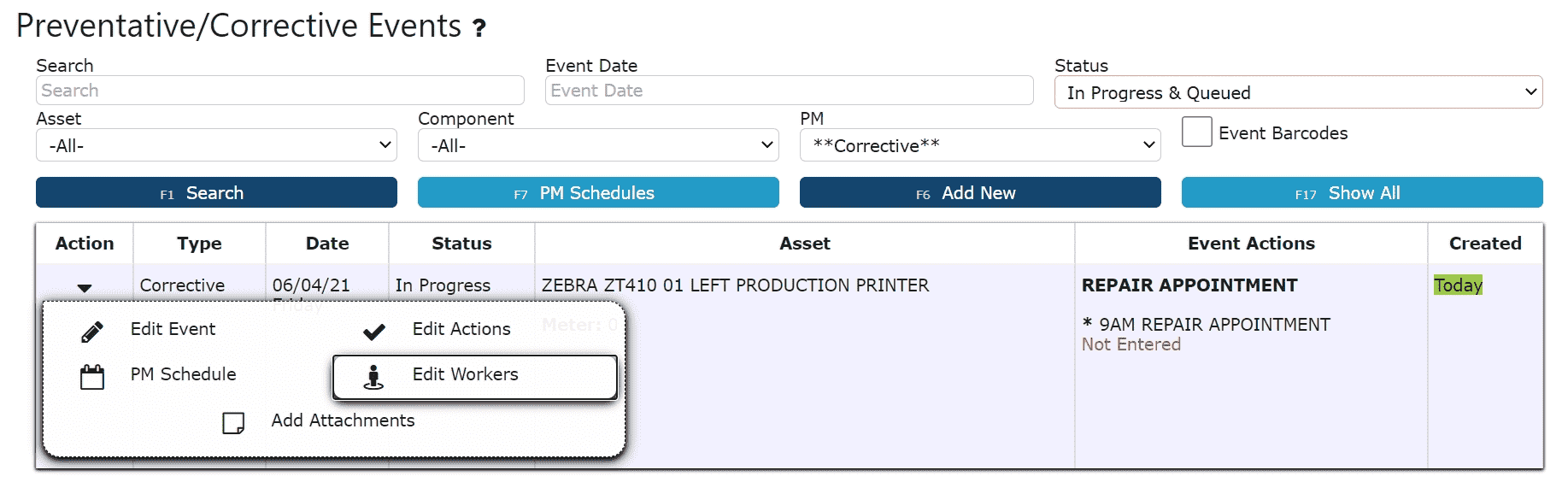
Task: Toggle the Event Barcodes checkbox
Action: coord(1196,132)
